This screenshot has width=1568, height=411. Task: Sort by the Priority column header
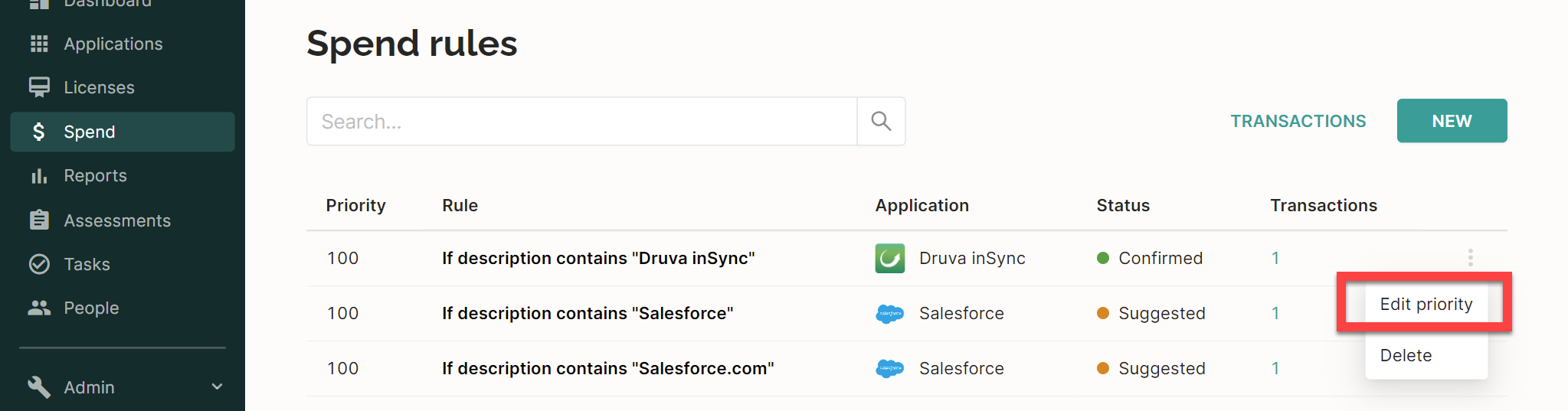[355, 205]
